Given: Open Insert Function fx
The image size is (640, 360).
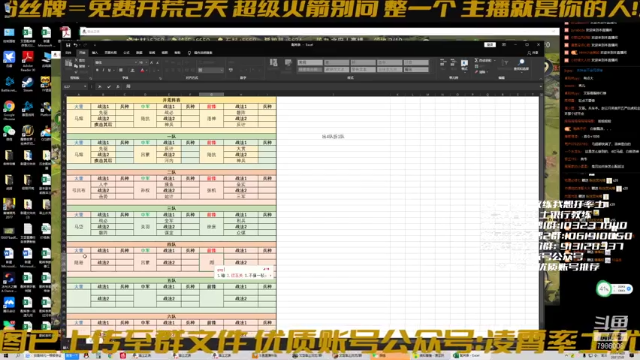Looking at the screenshot, I should (118, 87).
